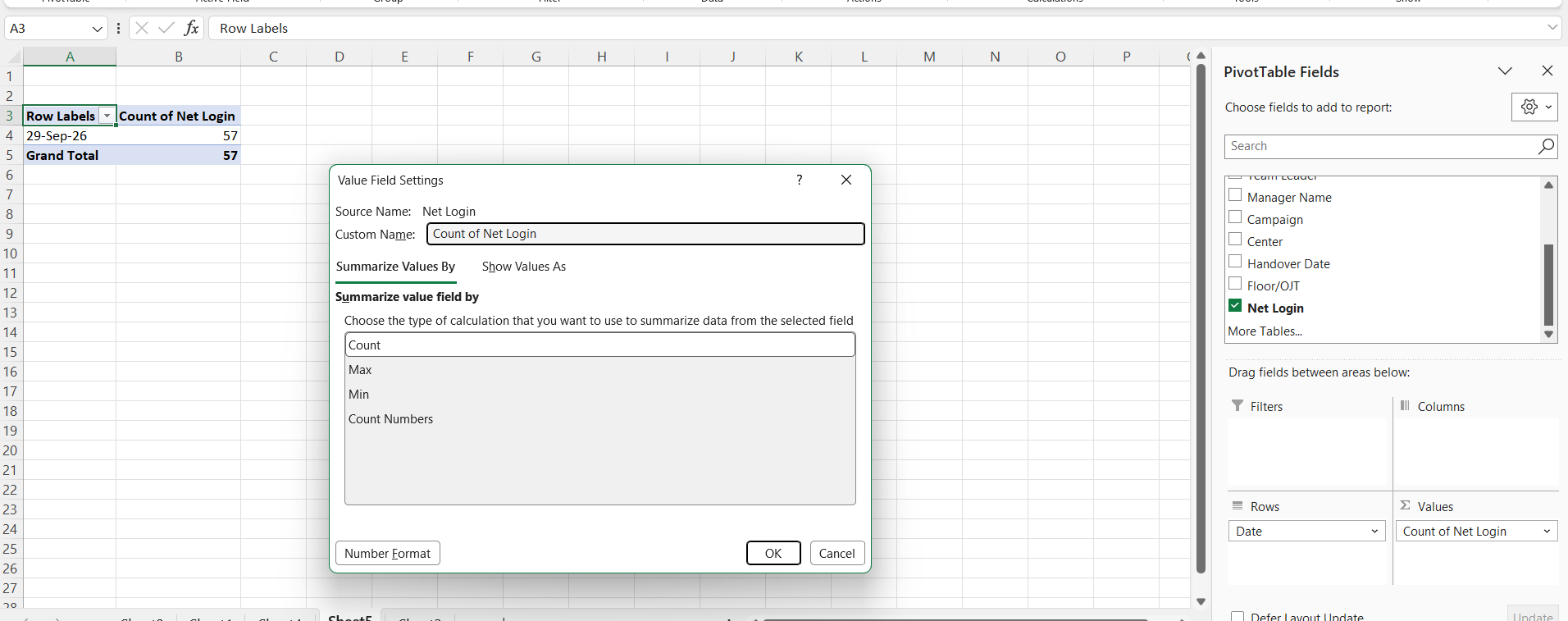The height and width of the screenshot is (621, 1568).
Task: Select Min in the calculation list
Action: click(599, 395)
